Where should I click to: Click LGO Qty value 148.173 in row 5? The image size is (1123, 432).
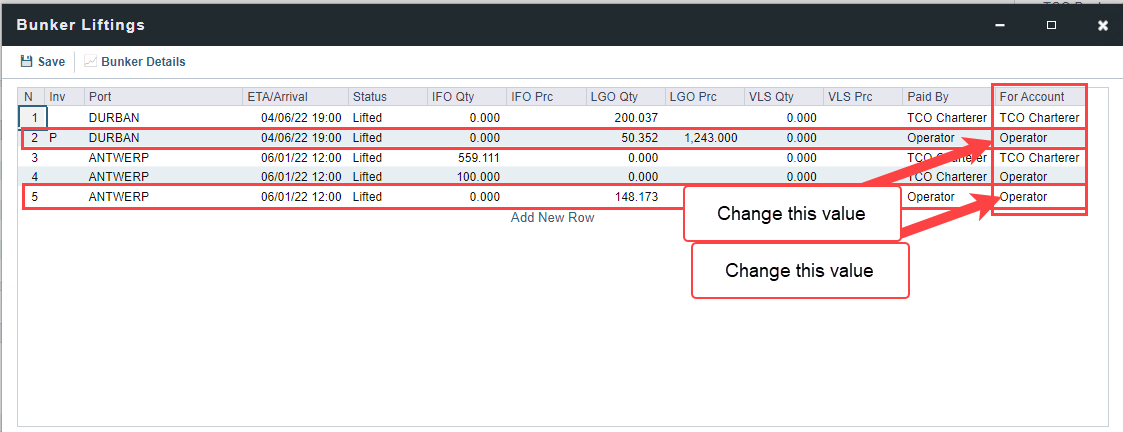pyautogui.click(x=636, y=197)
